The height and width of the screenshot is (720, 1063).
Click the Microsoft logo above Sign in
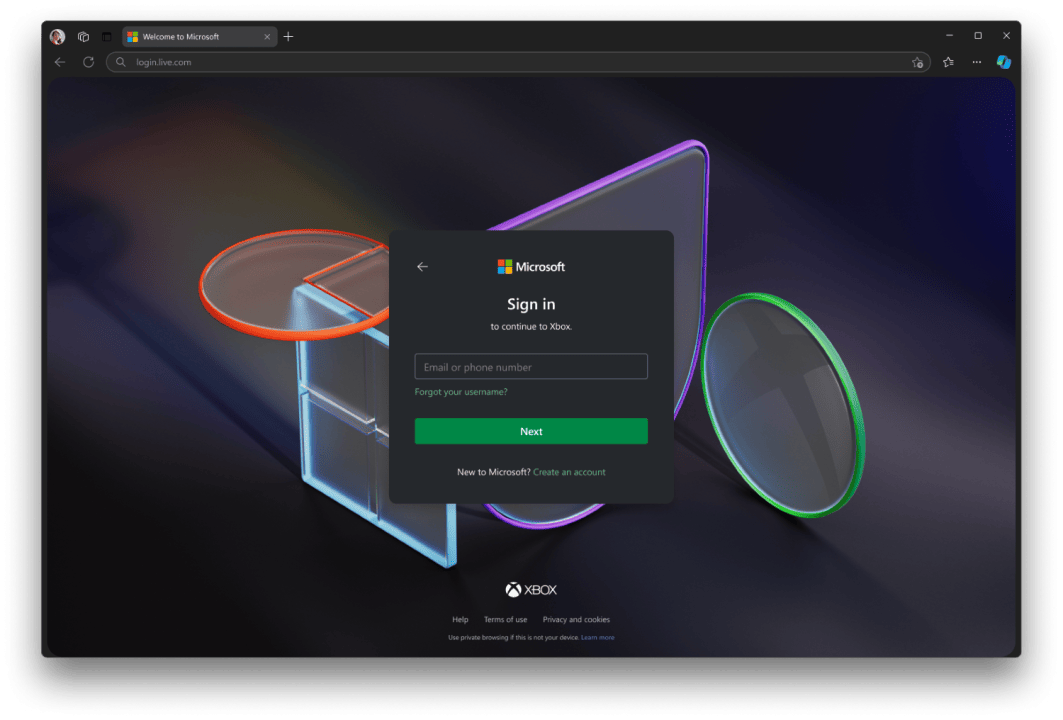pos(530,267)
